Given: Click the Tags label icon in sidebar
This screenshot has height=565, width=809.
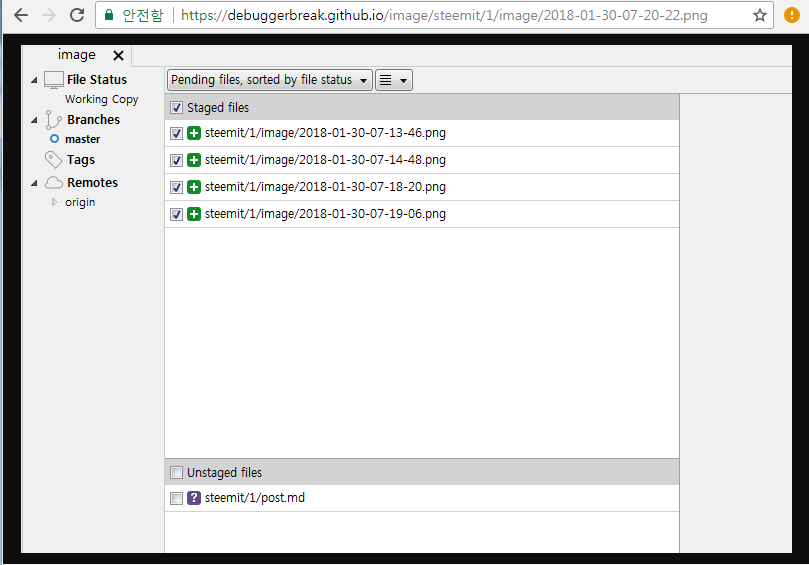Looking at the screenshot, I should tap(54, 160).
